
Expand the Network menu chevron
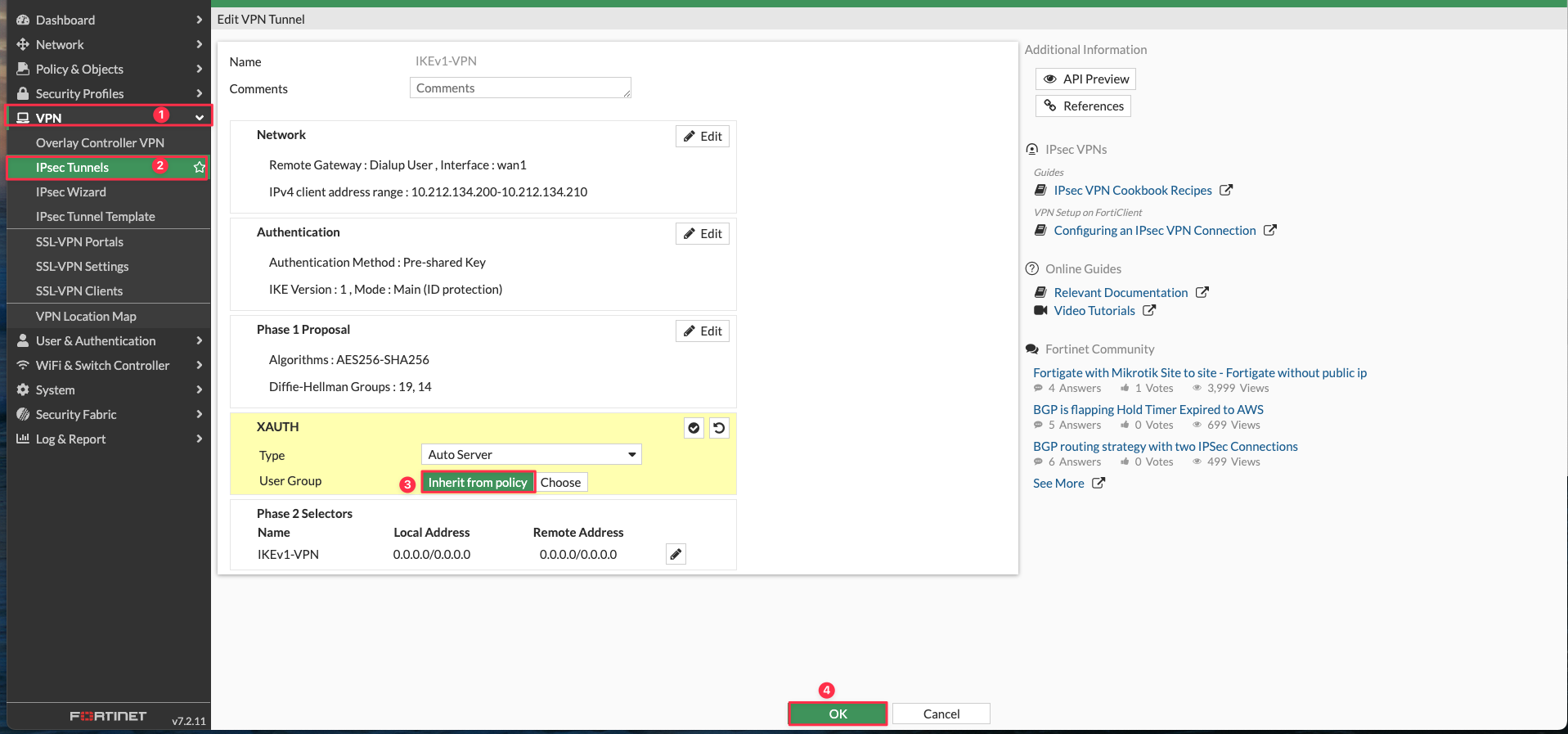point(199,44)
